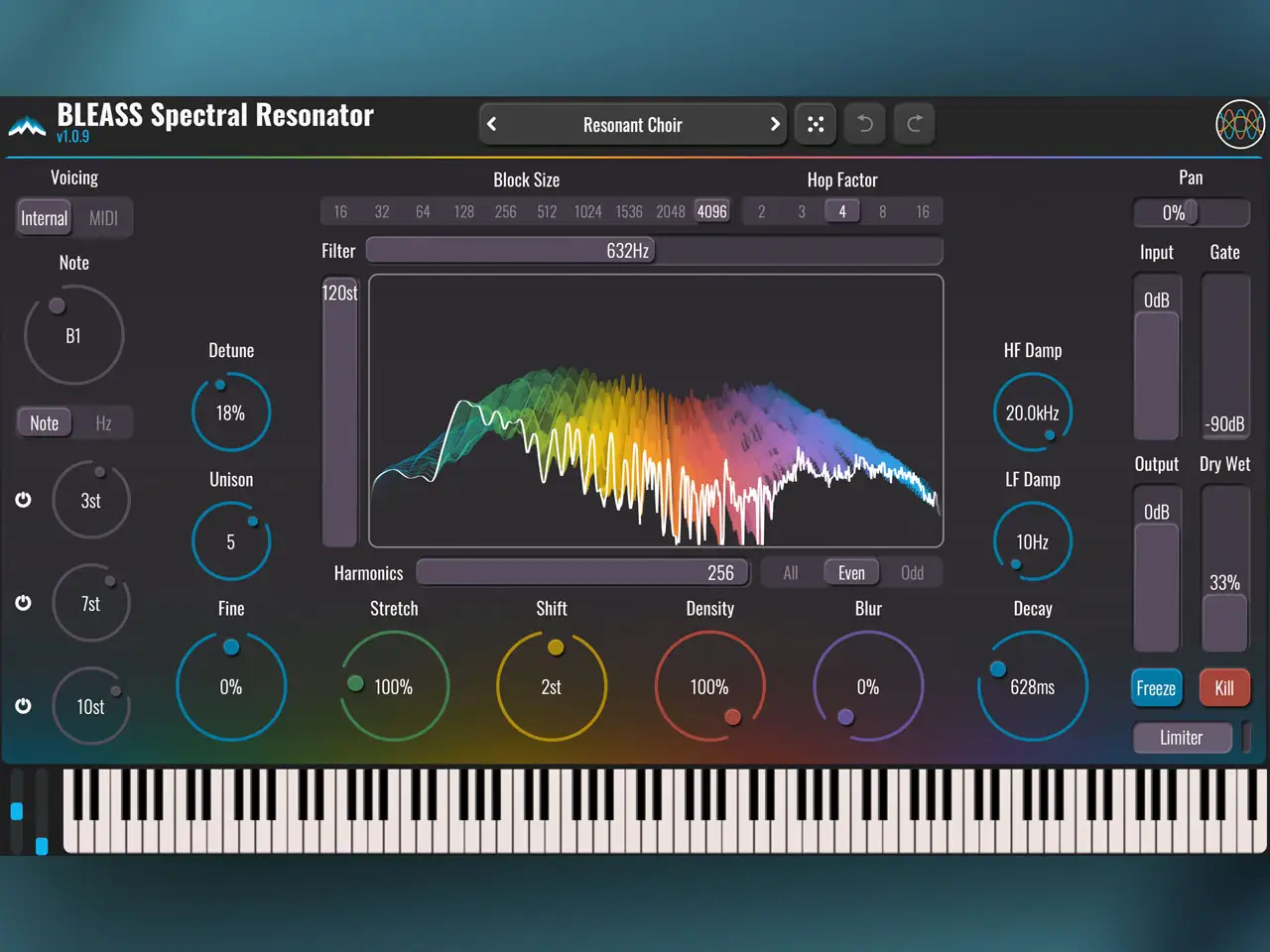Click the Stretch 100% knob
Viewport: 1270px width, 952px height.
coord(394,686)
